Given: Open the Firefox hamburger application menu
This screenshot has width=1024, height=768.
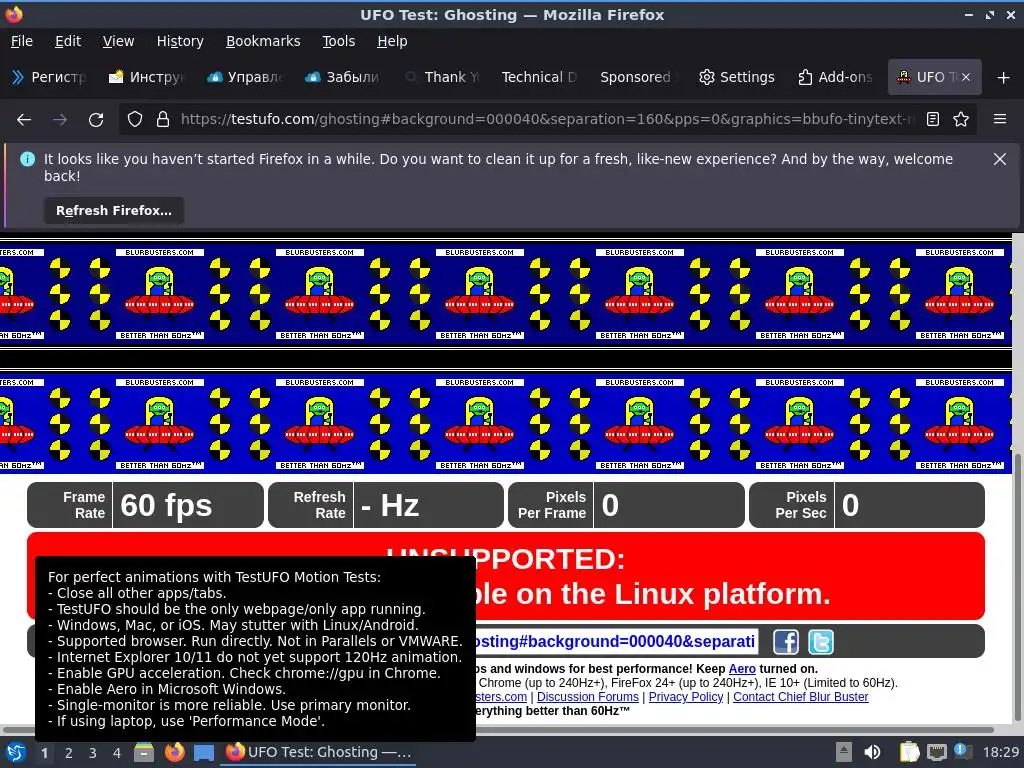Looking at the screenshot, I should tap(1000, 119).
